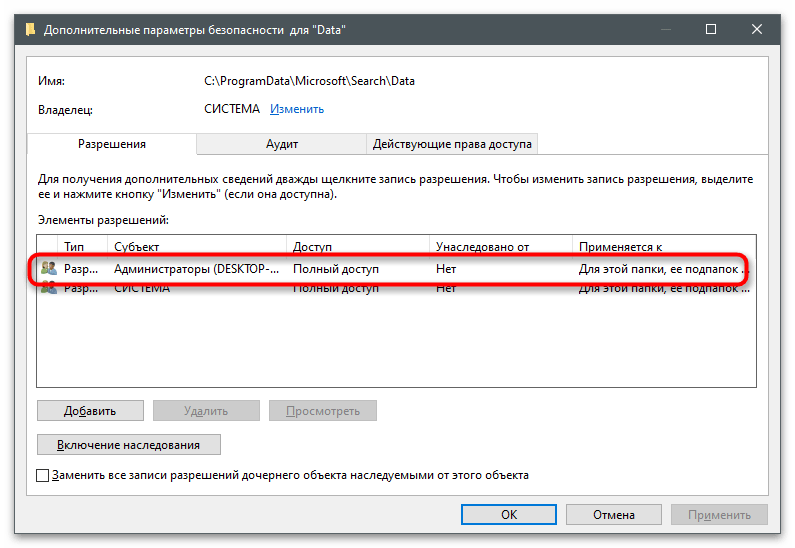Image resolution: width=795 pixels, height=548 pixels.
Task: Sort by the Применяется к column header
Action: [664, 246]
